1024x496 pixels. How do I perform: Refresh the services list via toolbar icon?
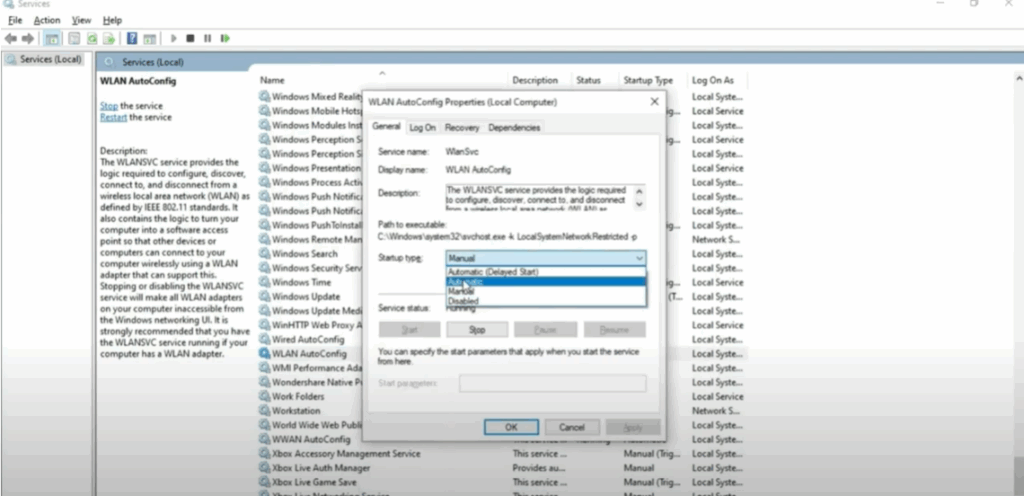pos(92,39)
